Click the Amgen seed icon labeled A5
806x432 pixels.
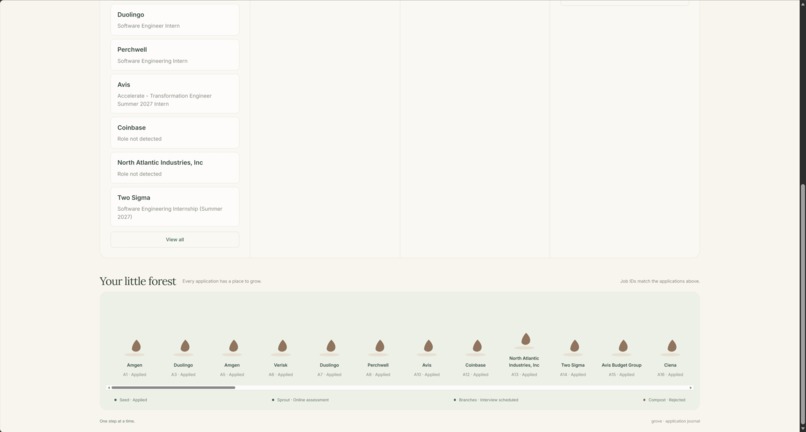[x=233, y=346]
